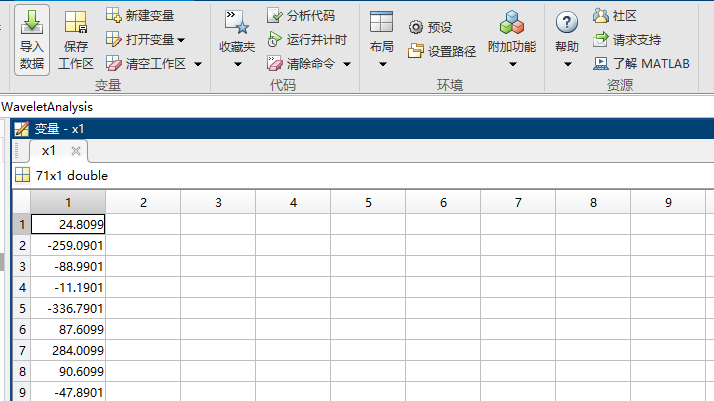714x401 pixels.
Task: Open the Community icon
Action: [600, 15]
